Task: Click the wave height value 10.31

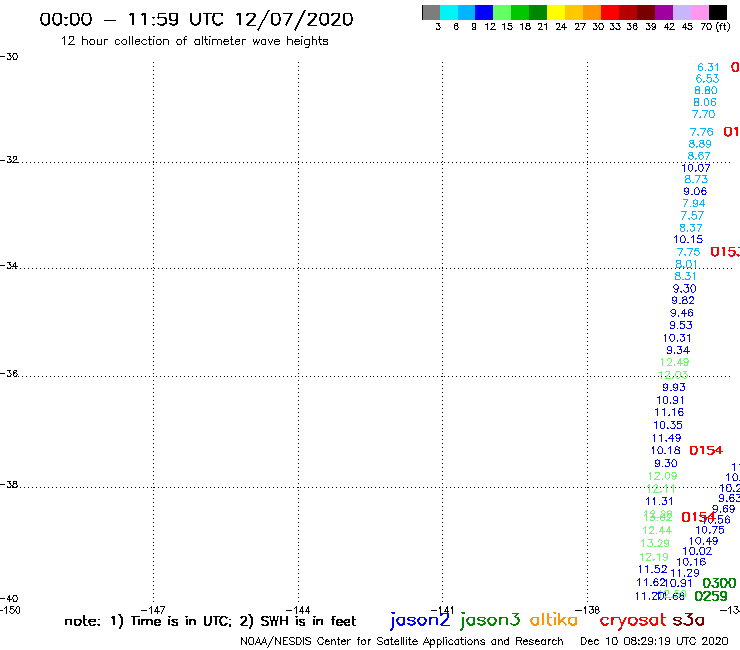Action: click(x=677, y=338)
